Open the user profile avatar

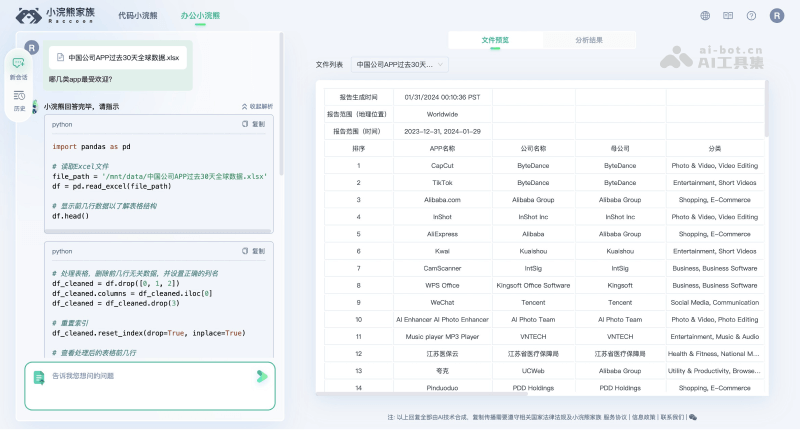point(778,16)
